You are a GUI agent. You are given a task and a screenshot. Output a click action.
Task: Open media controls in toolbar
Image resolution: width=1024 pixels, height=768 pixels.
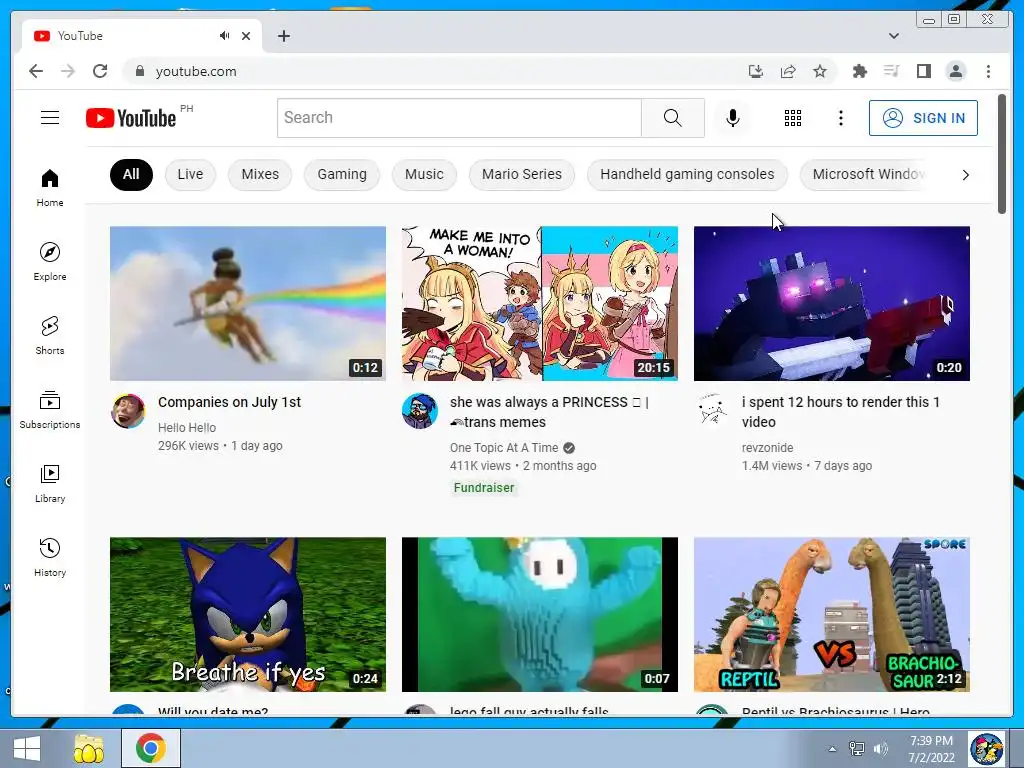point(891,71)
